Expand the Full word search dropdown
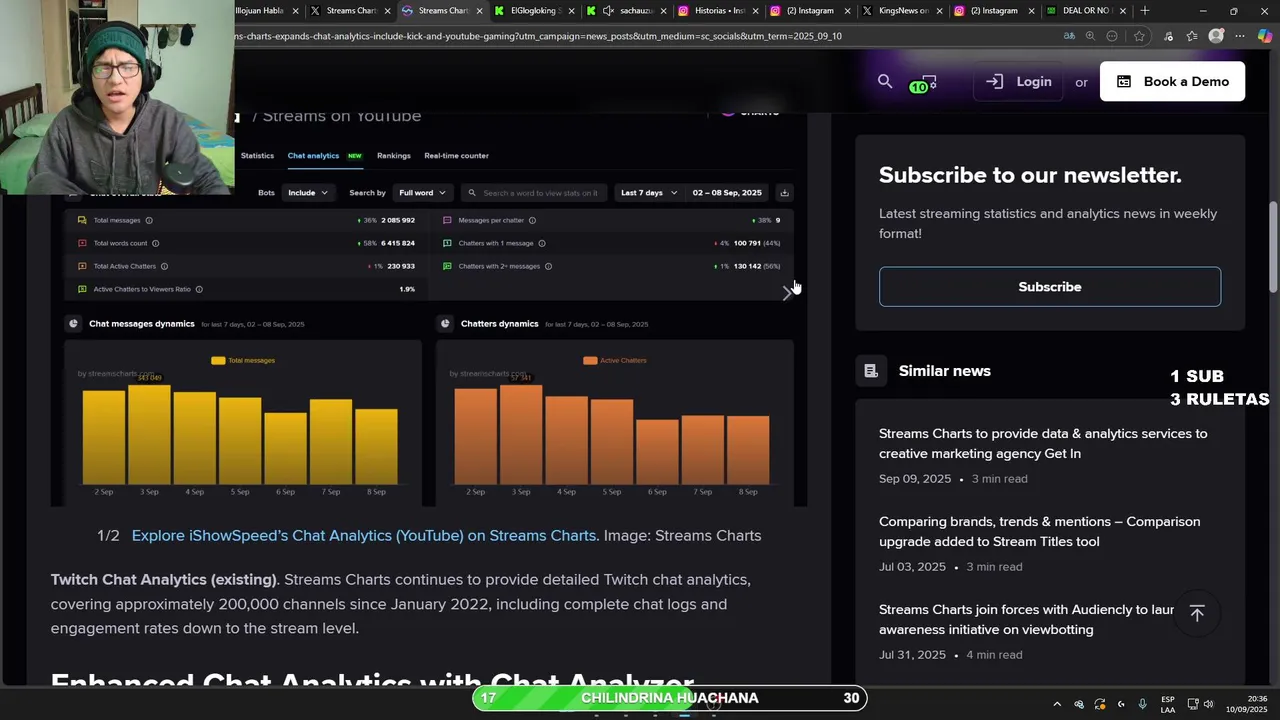 pyautogui.click(x=422, y=193)
